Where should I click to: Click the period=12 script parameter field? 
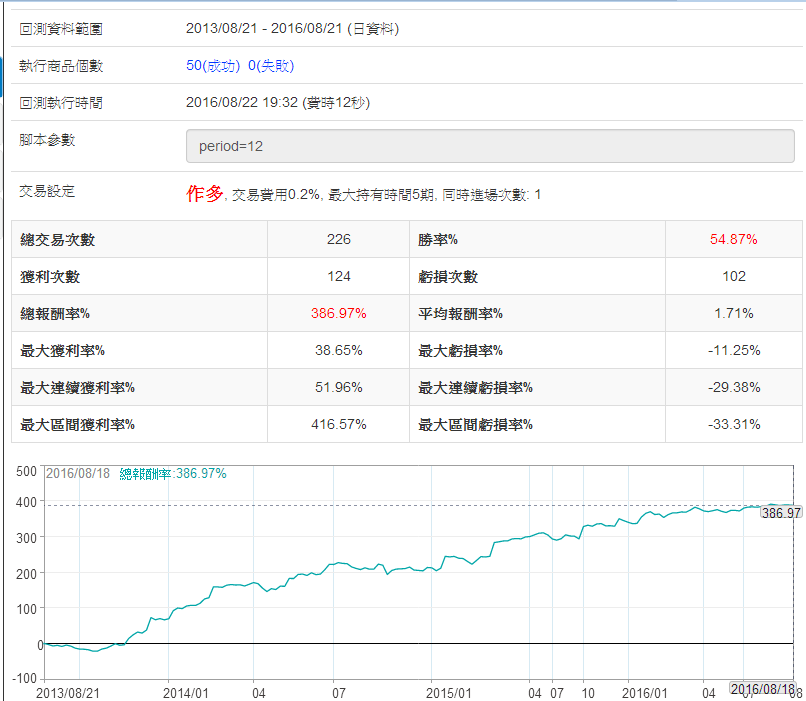click(x=490, y=146)
